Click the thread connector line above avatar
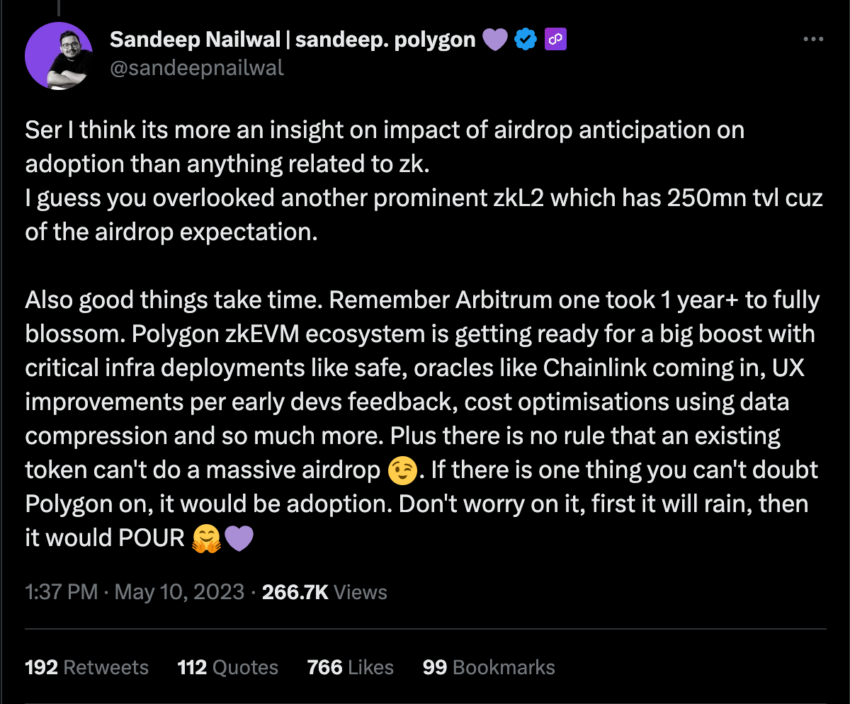 tap(59, 8)
